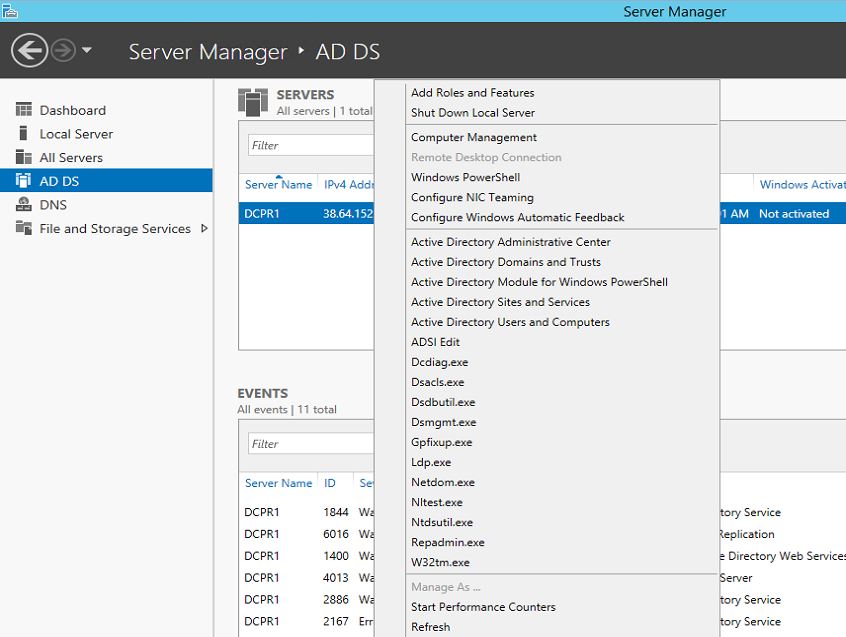846x637 pixels.
Task: Launch Windows PowerShell from context menu
Action: [464, 177]
